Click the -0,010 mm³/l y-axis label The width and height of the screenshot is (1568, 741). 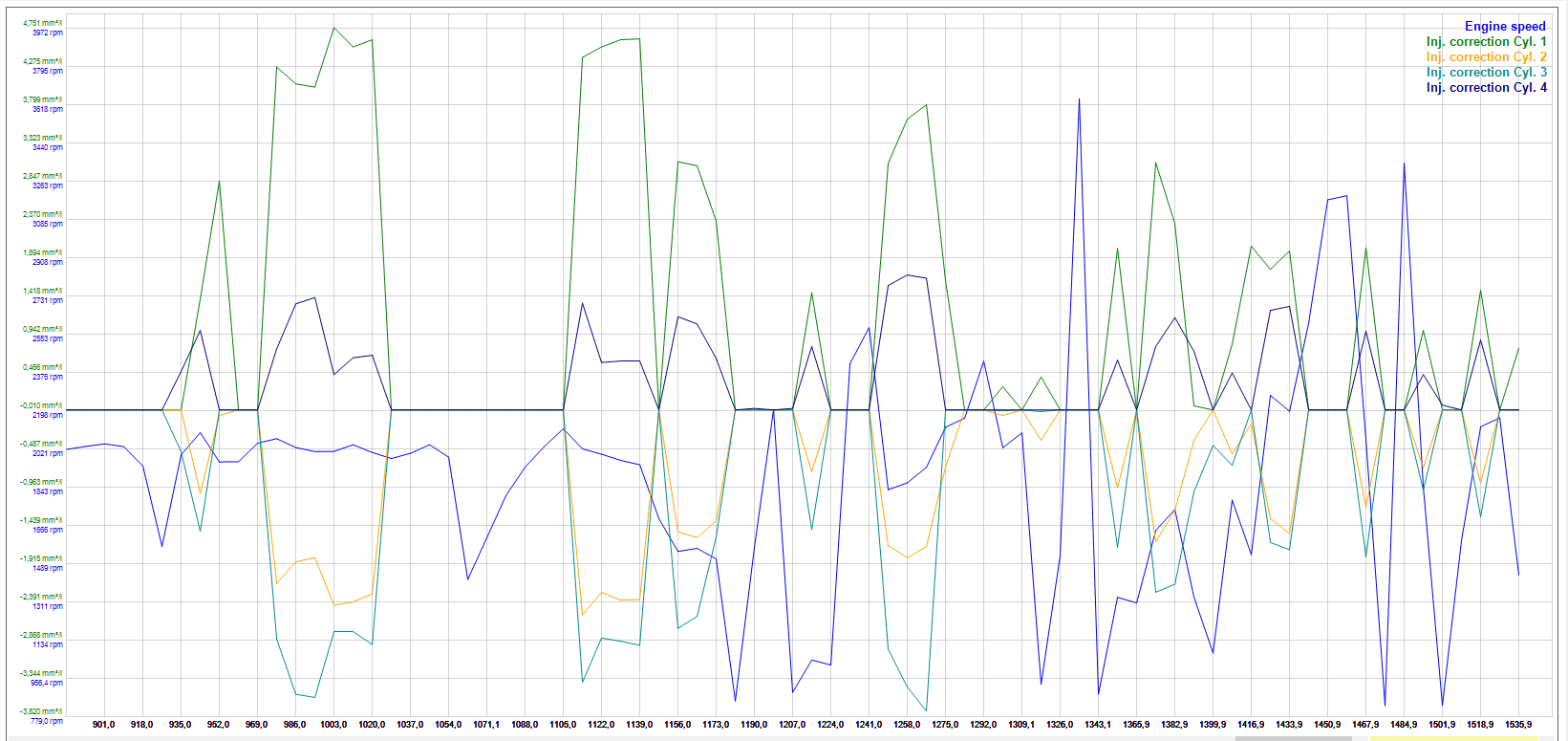click(41, 405)
